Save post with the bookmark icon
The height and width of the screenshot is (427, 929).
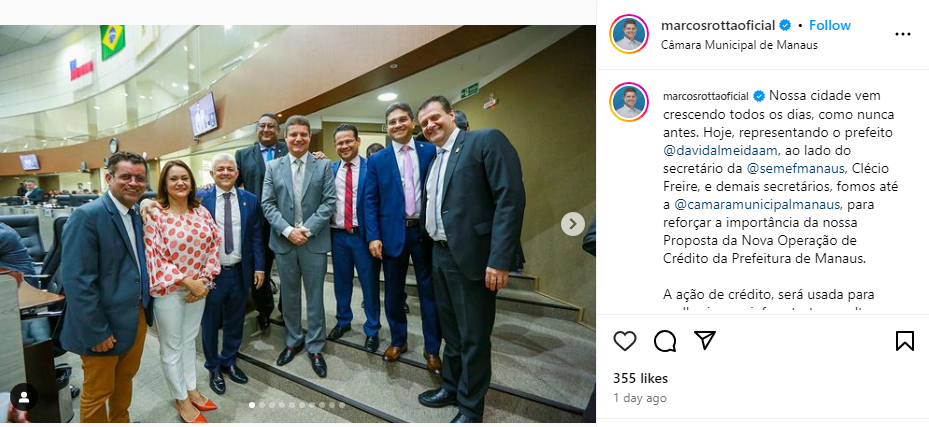coord(904,341)
